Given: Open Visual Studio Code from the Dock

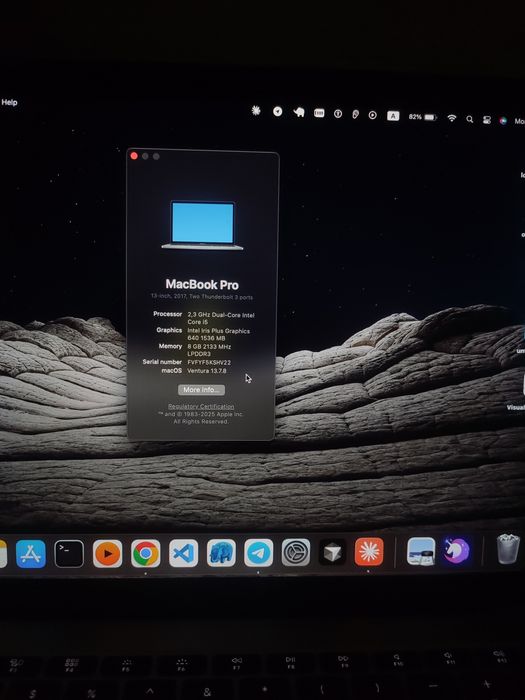Looking at the screenshot, I should pos(183,553).
